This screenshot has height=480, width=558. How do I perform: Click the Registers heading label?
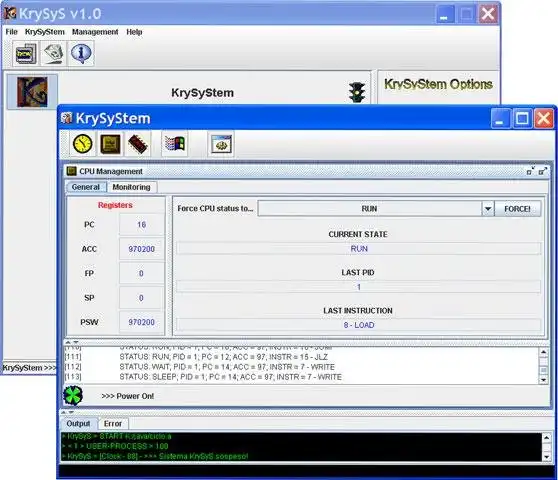(x=115, y=205)
